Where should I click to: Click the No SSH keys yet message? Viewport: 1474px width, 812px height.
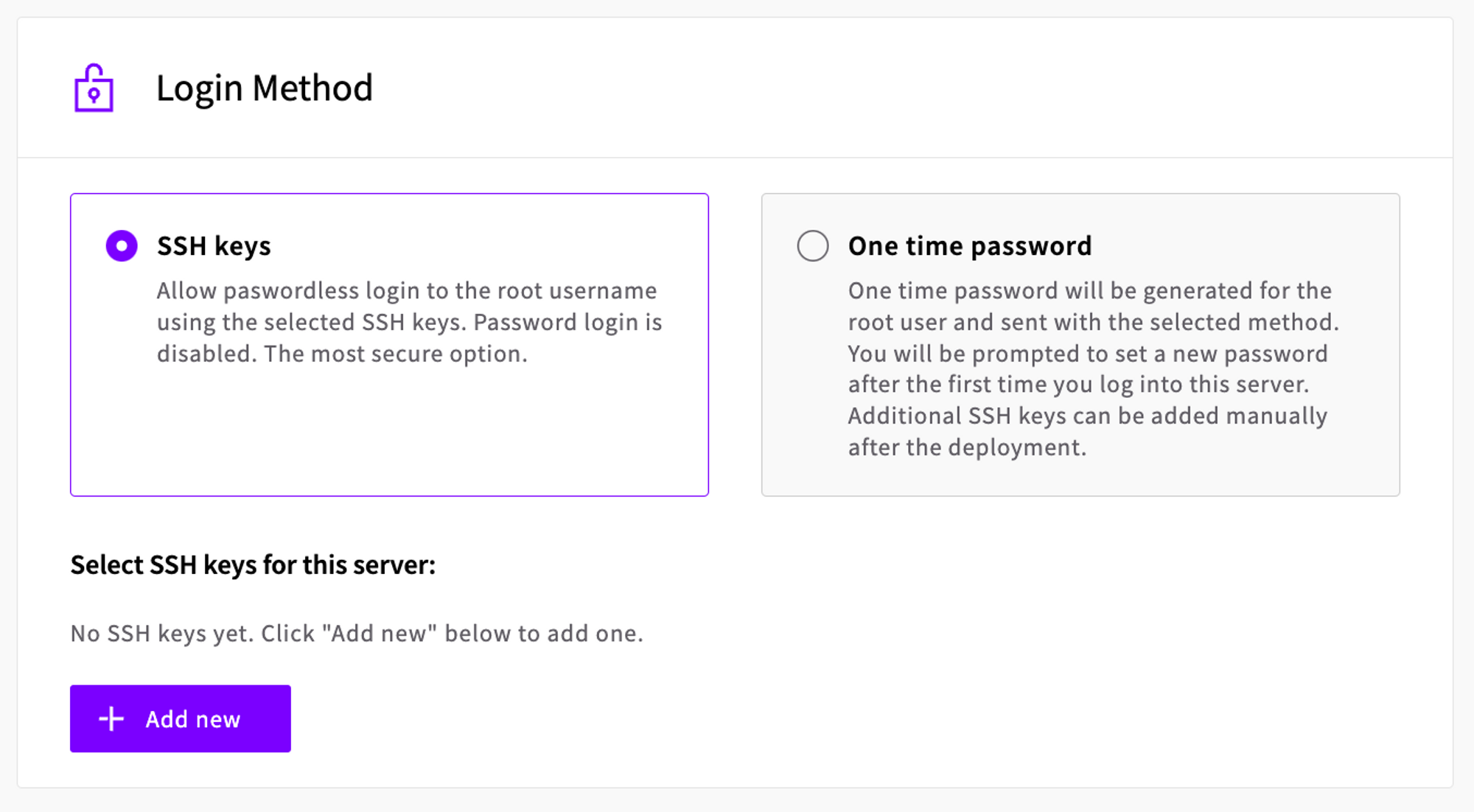[x=357, y=634]
